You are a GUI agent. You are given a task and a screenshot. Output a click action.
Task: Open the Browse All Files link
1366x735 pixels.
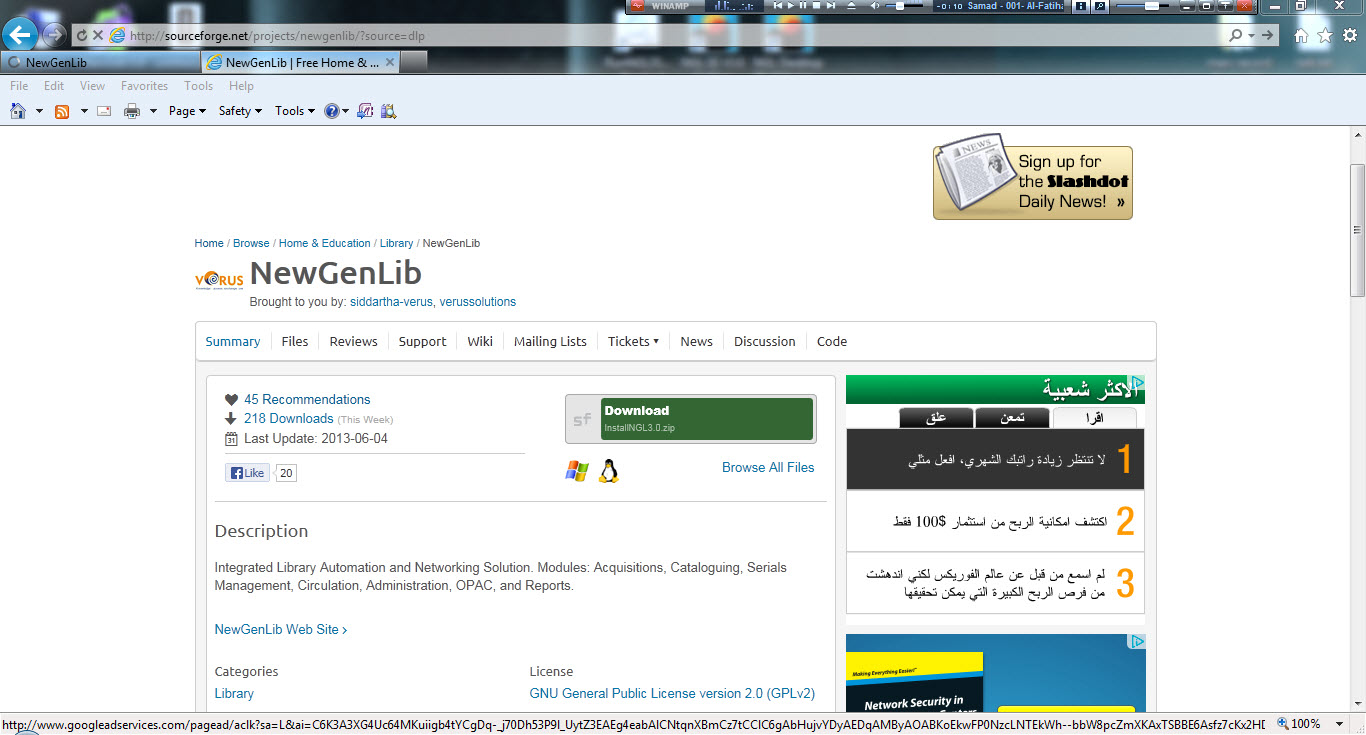click(768, 467)
